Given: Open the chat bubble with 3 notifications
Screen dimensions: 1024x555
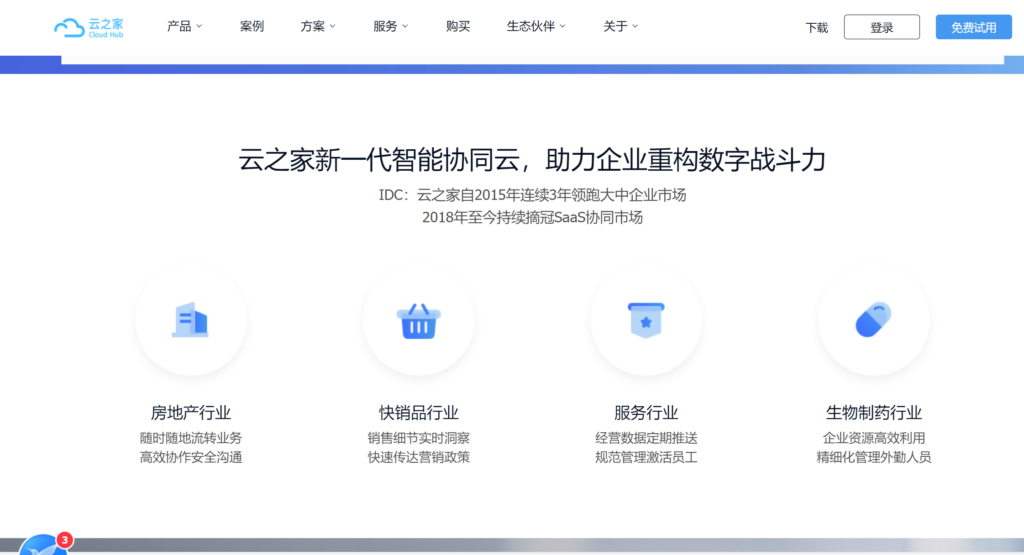Looking at the screenshot, I should pos(44,545).
